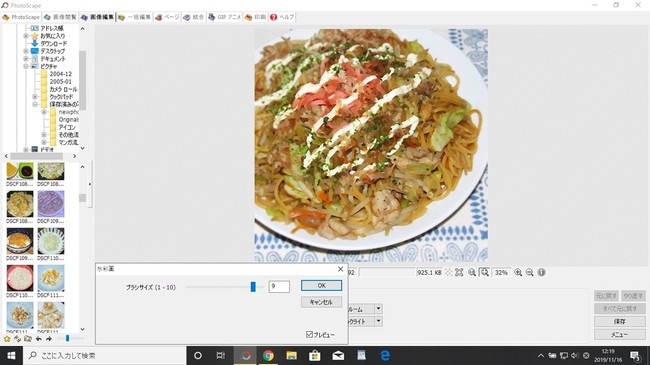Image resolution: width=650 pixels, height=365 pixels.
Task: Click the photo info icon
Action: coord(541,273)
